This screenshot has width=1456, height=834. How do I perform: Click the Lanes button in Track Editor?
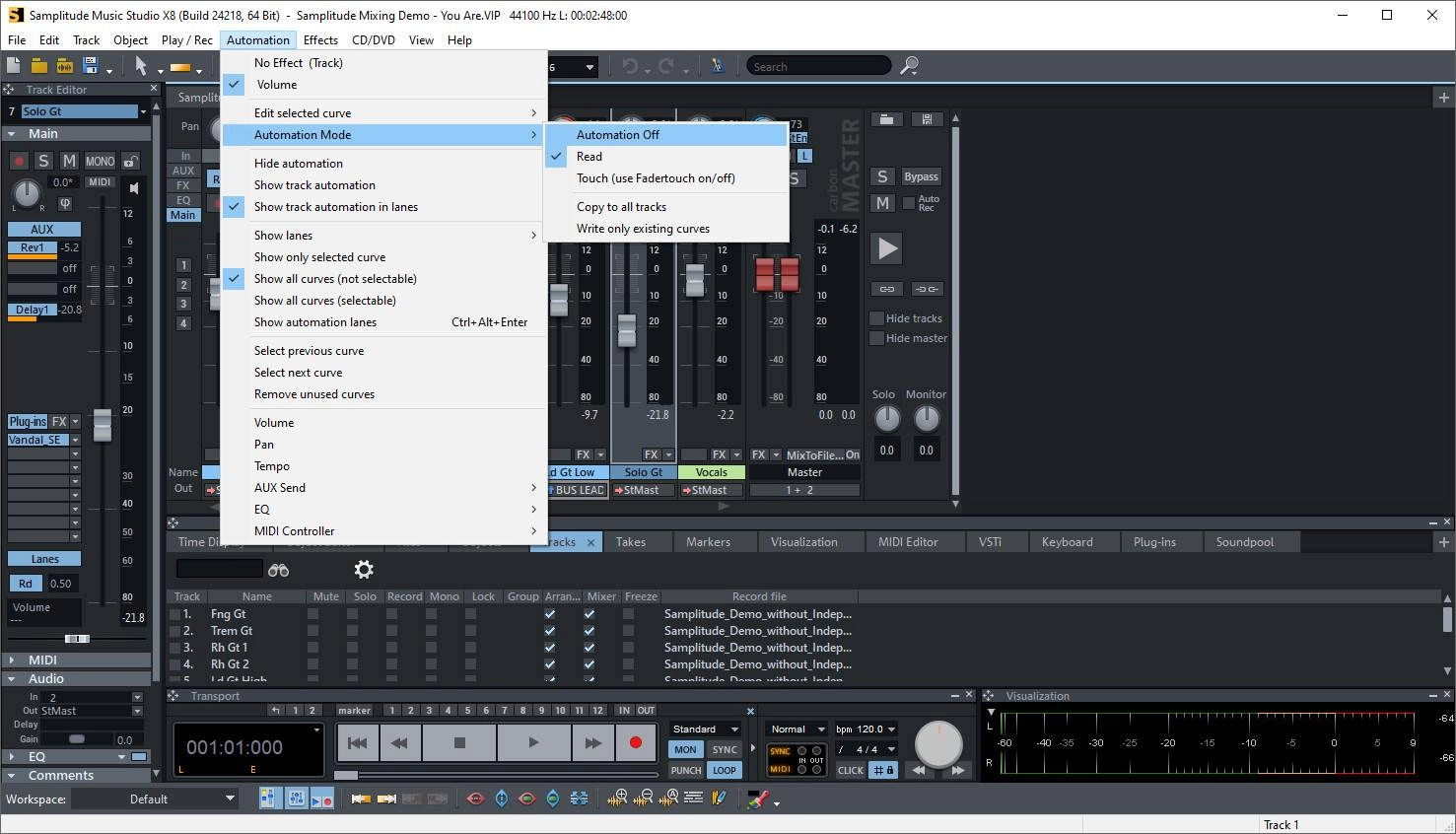click(x=44, y=559)
